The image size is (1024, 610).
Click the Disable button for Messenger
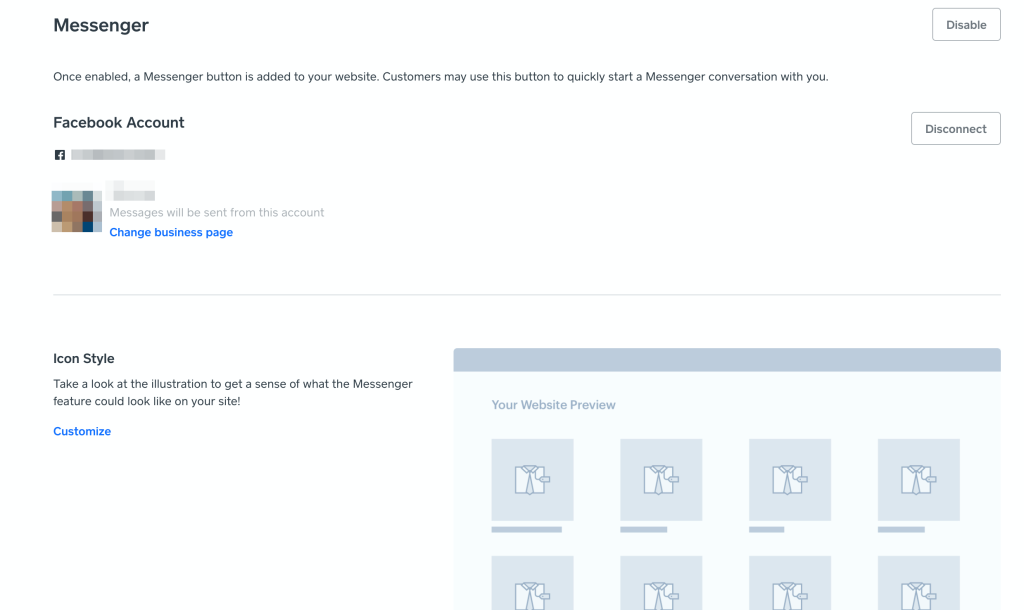point(966,25)
